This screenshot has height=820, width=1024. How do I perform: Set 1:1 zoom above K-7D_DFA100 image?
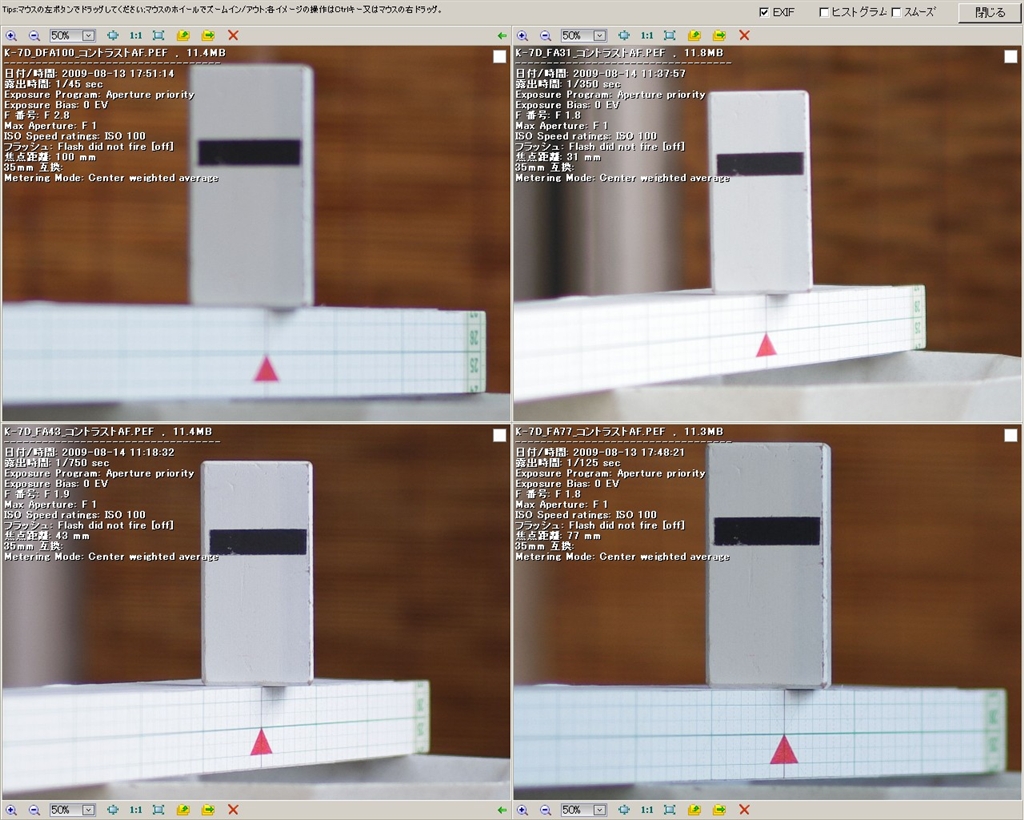(135, 36)
